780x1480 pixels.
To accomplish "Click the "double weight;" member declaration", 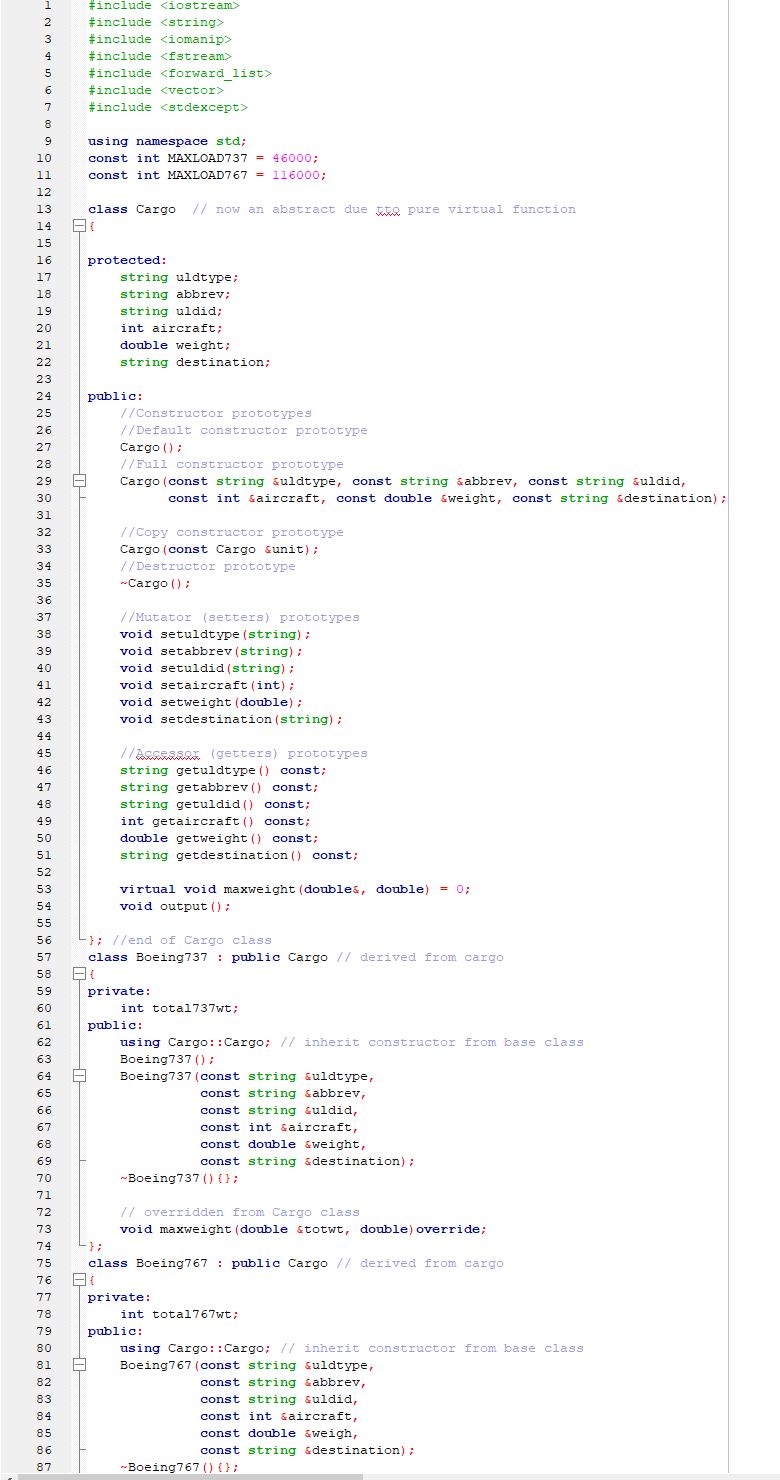I will pyautogui.click(x=176, y=345).
